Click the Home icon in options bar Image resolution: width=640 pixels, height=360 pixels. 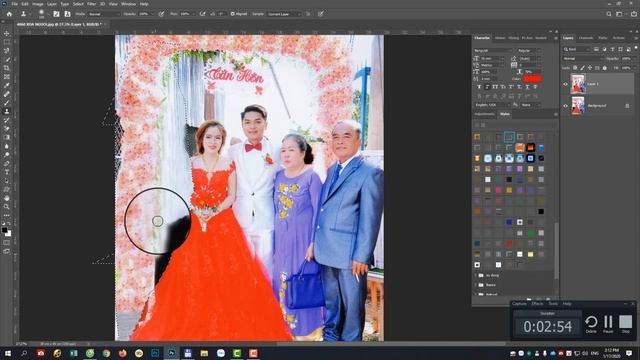(9, 14)
